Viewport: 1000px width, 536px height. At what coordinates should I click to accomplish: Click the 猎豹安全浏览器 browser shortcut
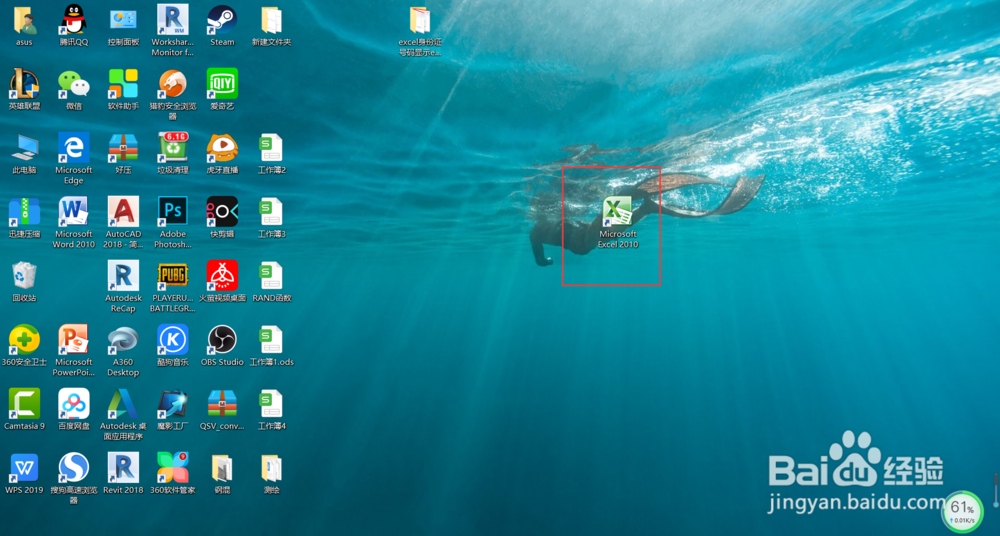(x=173, y=94)
